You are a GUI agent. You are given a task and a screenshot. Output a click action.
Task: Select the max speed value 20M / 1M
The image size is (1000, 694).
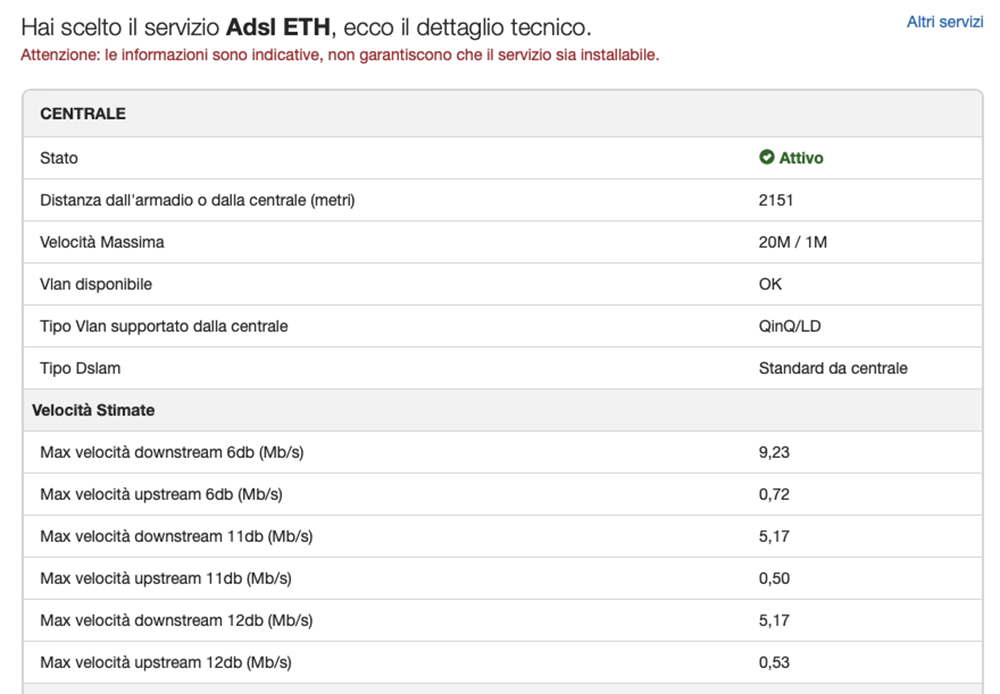click(793, 242)
